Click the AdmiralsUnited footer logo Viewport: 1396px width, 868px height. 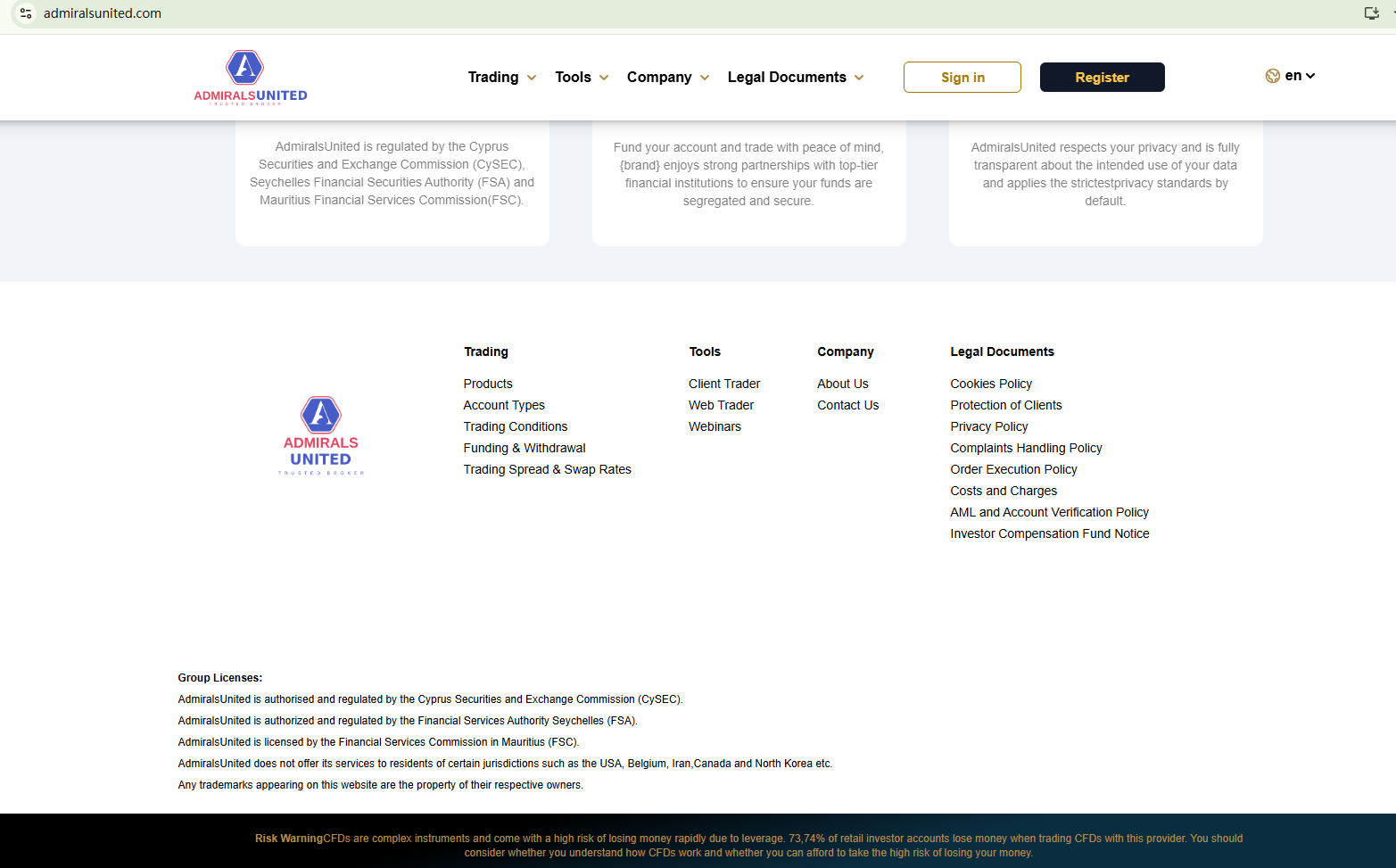(321, 435)
